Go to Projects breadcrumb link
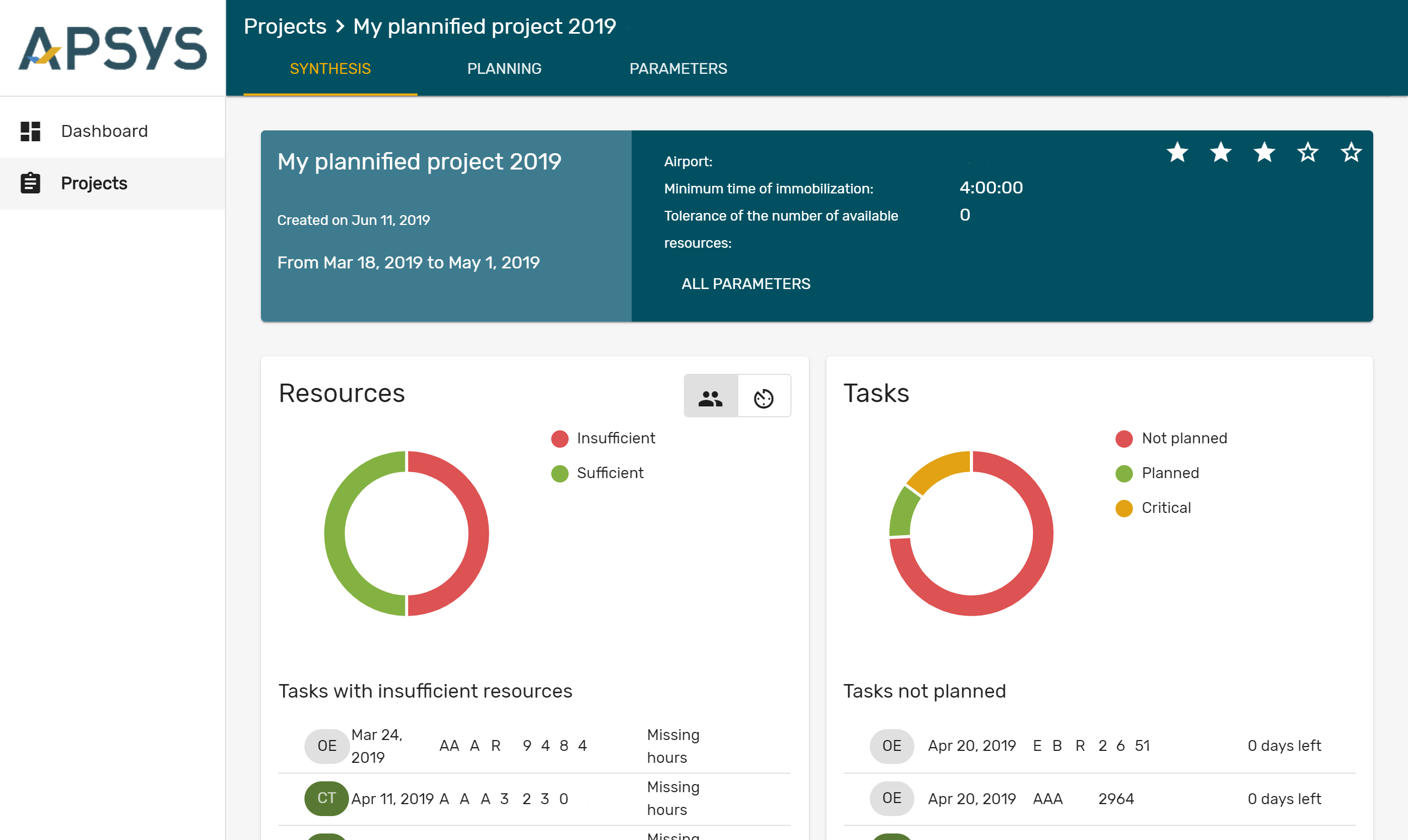1408x840 pixels. point(285,27)
